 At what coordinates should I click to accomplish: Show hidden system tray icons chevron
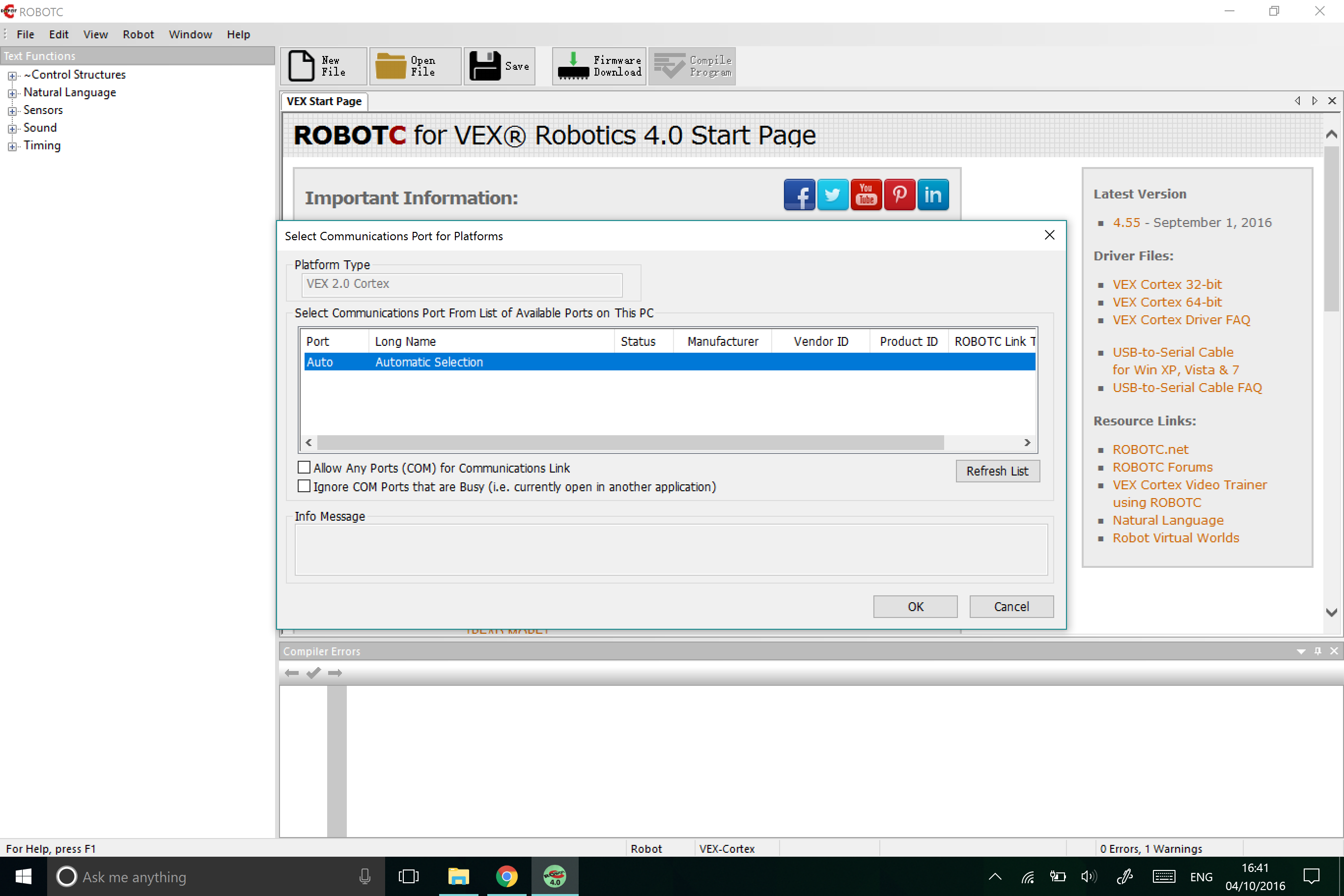[995, 876]
